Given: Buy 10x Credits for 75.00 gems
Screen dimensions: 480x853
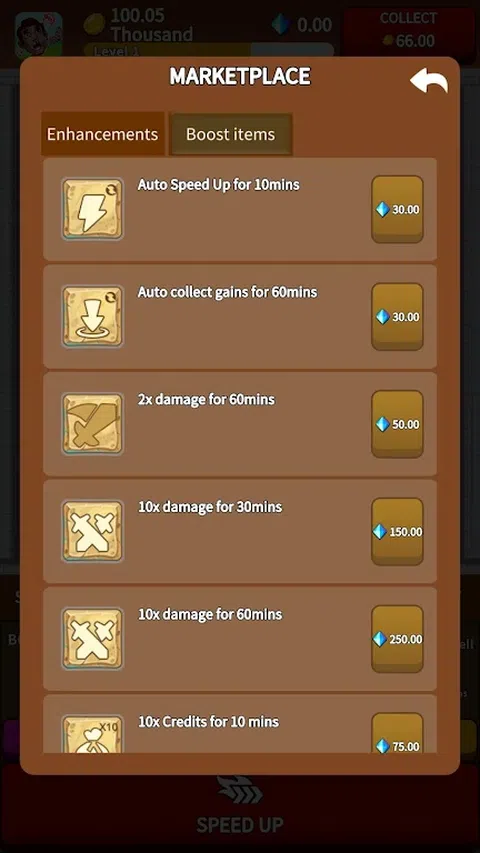Looking at the screenshot, I should [x=397, y=733].
